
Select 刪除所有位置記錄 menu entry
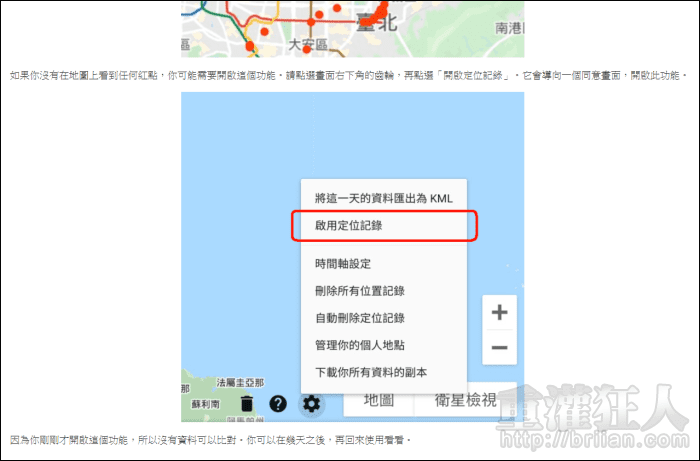[x=359, y=291]
